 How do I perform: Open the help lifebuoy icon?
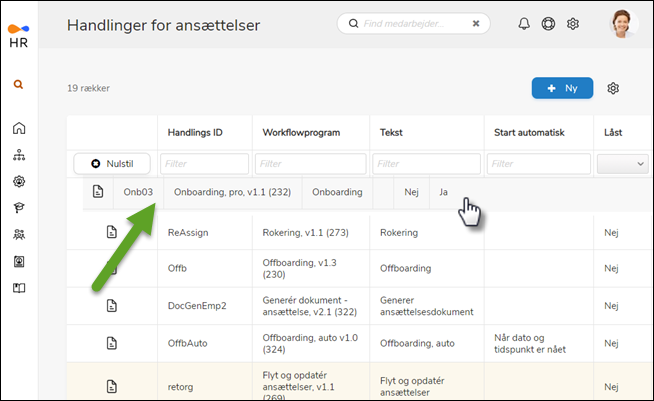coord(548,24)
